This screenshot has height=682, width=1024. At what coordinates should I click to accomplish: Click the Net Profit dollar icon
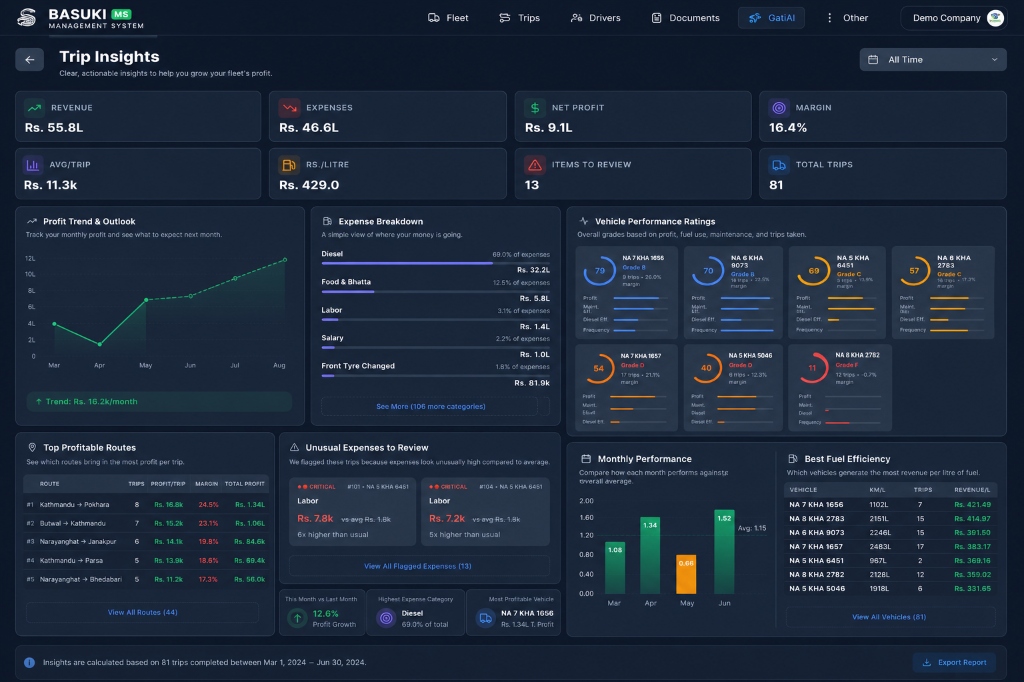coord(535,108)
